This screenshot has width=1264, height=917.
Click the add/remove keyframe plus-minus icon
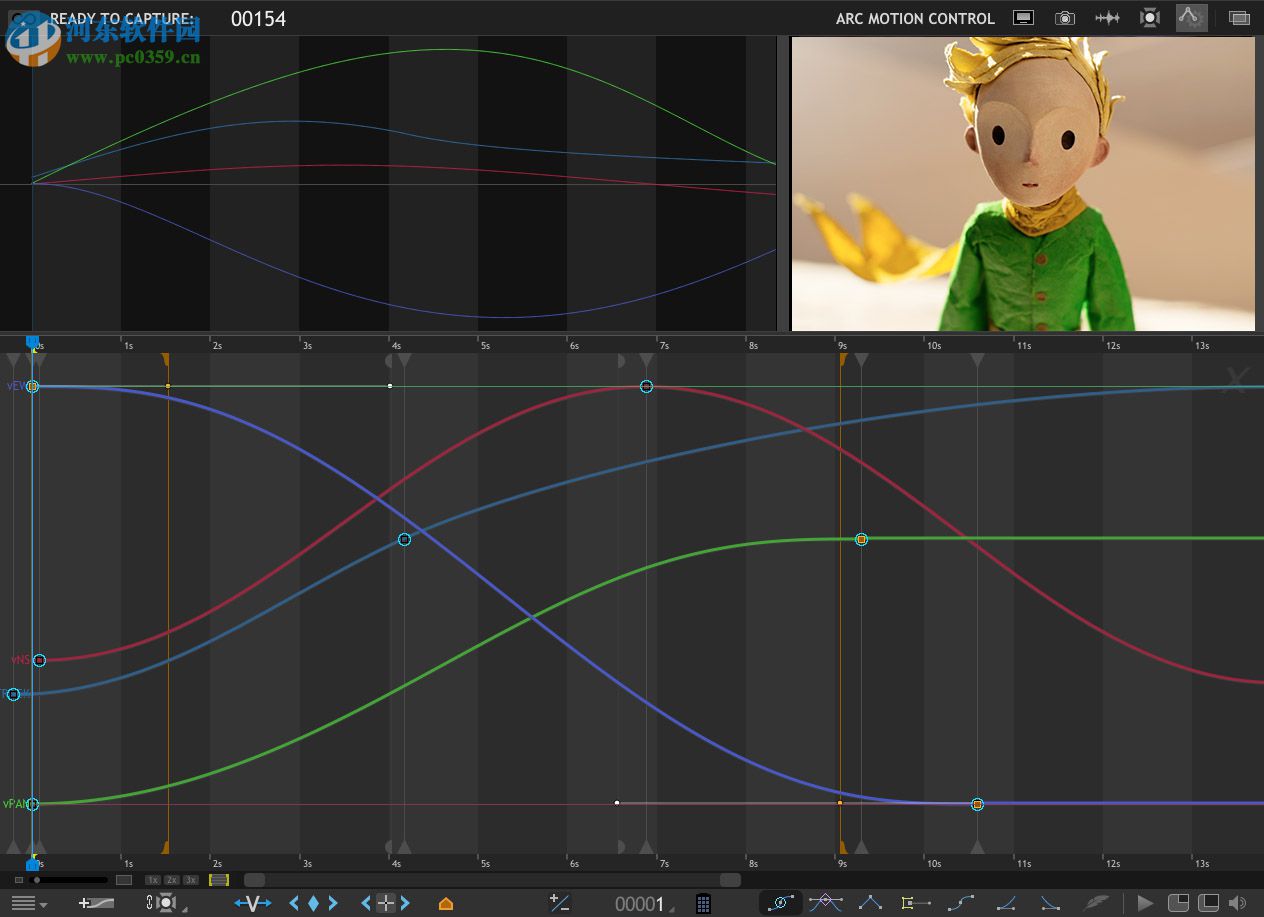tap(559, 903)
